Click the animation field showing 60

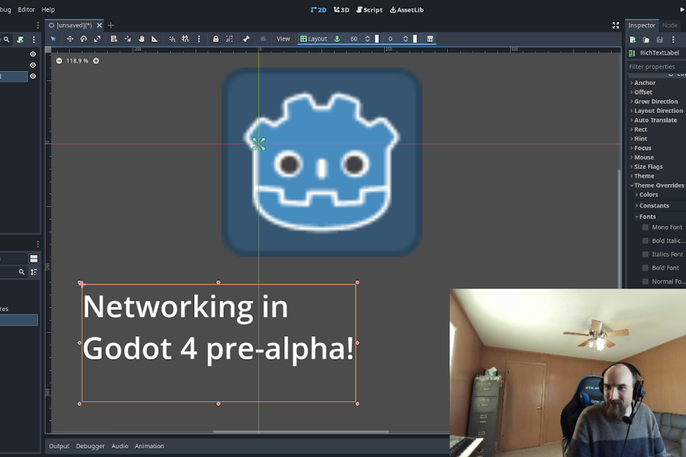tap(354, 39)
